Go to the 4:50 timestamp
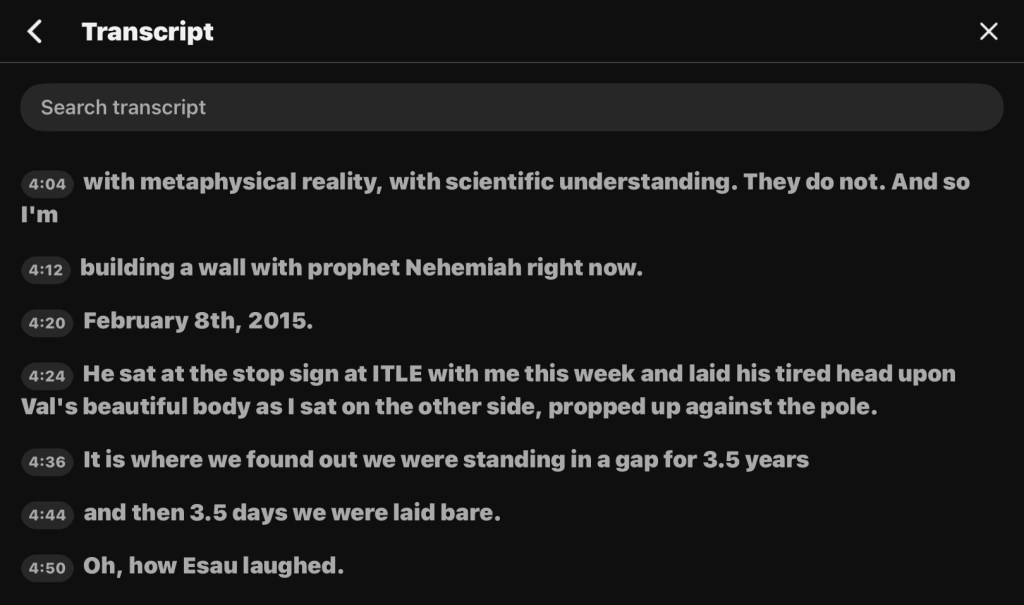Viewport: 1024px width, 605px height. [x=47, y=568]
